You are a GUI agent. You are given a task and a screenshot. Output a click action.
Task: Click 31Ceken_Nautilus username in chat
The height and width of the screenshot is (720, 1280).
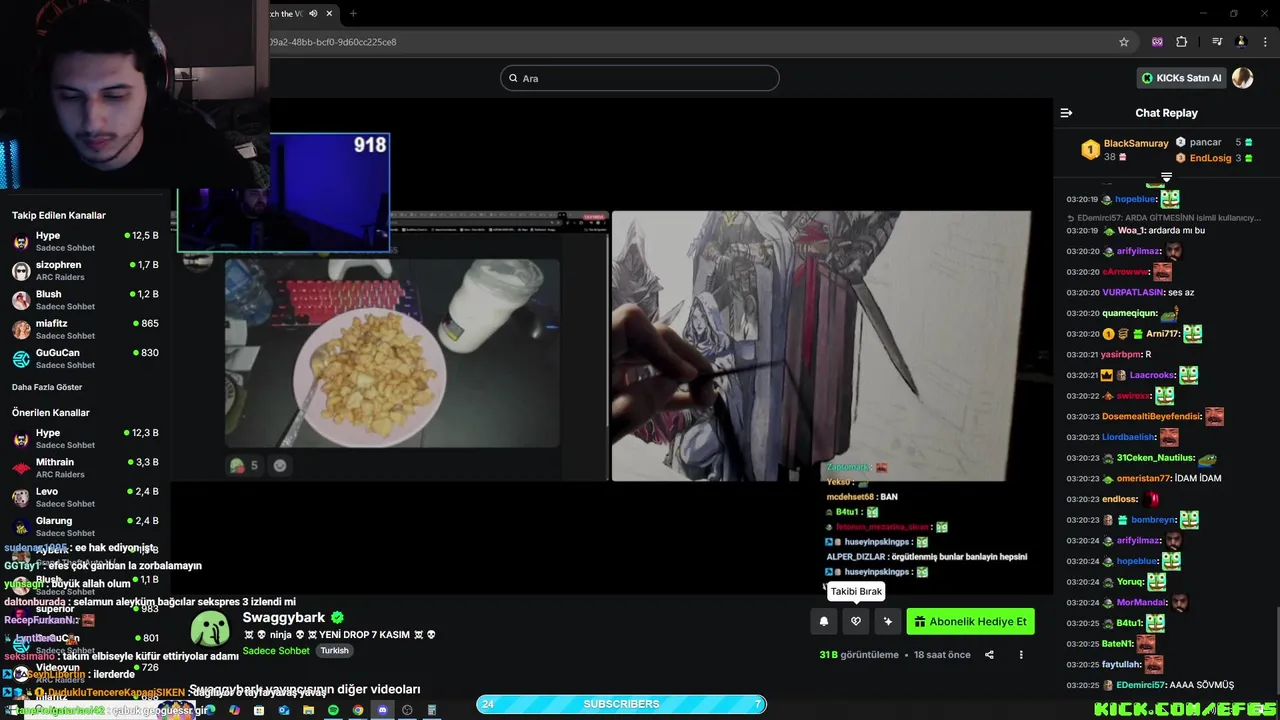pyautogui.click(x=1156, y=458)
